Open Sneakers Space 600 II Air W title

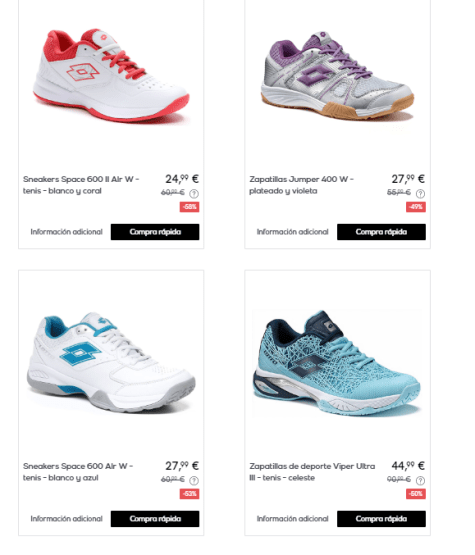81,185
